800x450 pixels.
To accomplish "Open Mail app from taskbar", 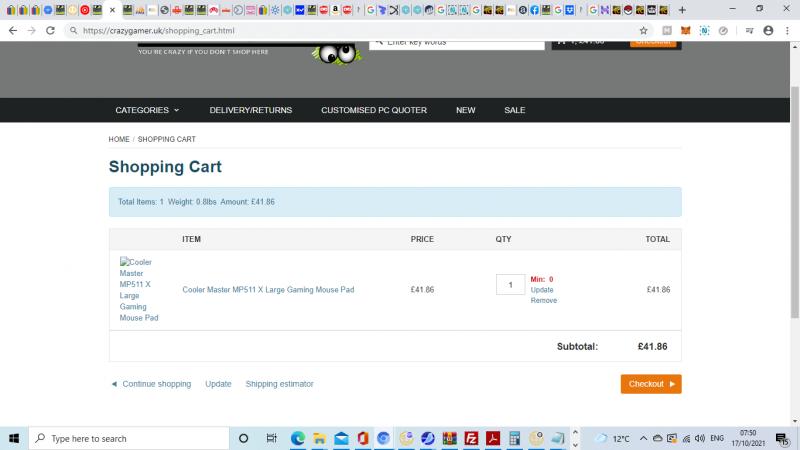I will click(x=341, y=438).
